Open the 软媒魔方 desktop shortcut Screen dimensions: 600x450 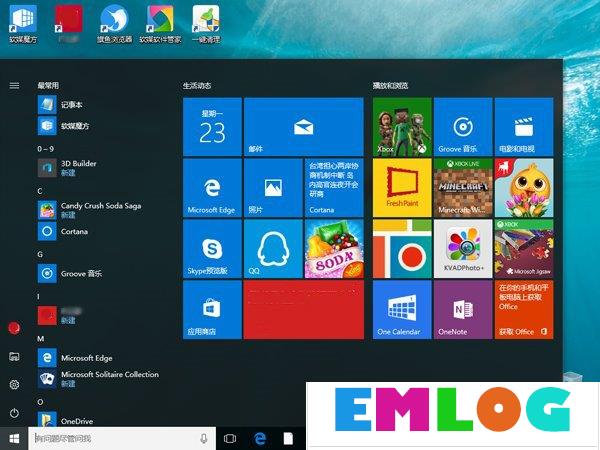[x=23, y=23]
